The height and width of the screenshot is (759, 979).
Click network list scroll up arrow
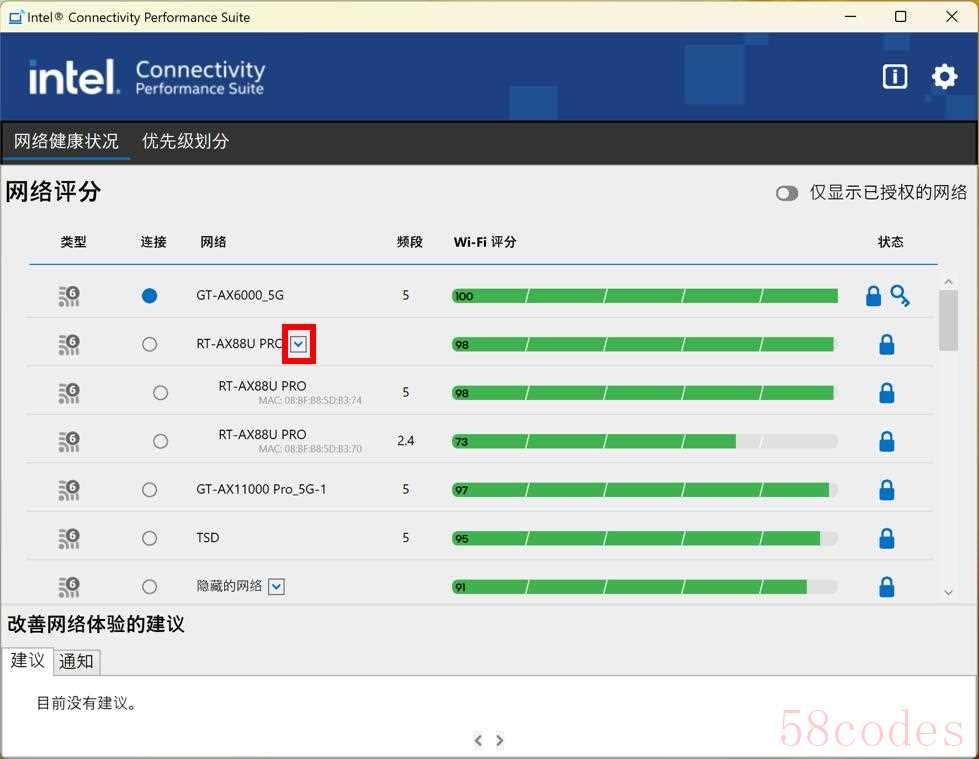[948, 282]
